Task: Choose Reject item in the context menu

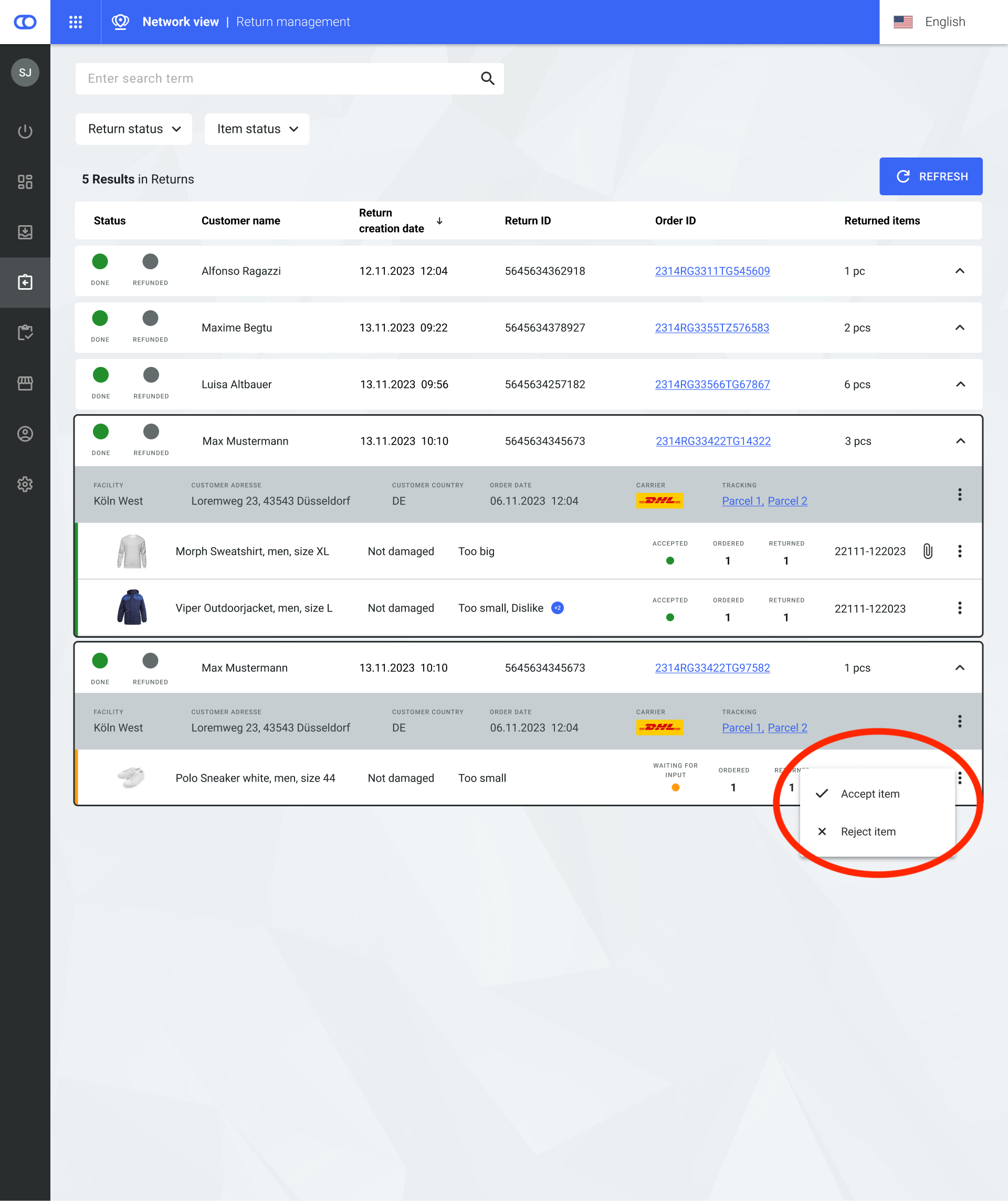Action: point(867,831)
